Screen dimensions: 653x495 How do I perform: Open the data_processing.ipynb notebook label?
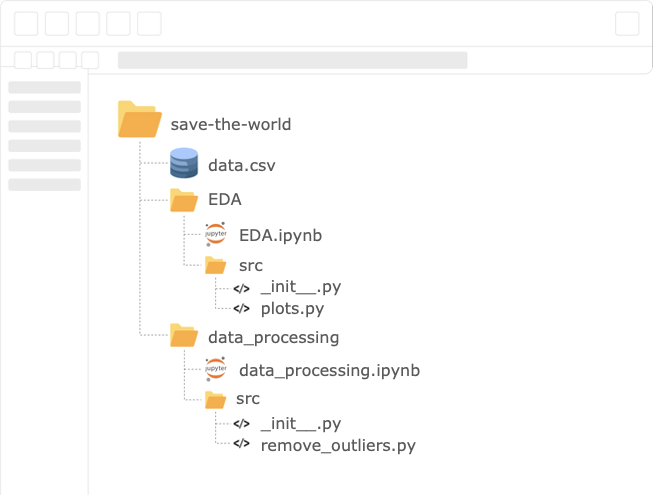329,371
